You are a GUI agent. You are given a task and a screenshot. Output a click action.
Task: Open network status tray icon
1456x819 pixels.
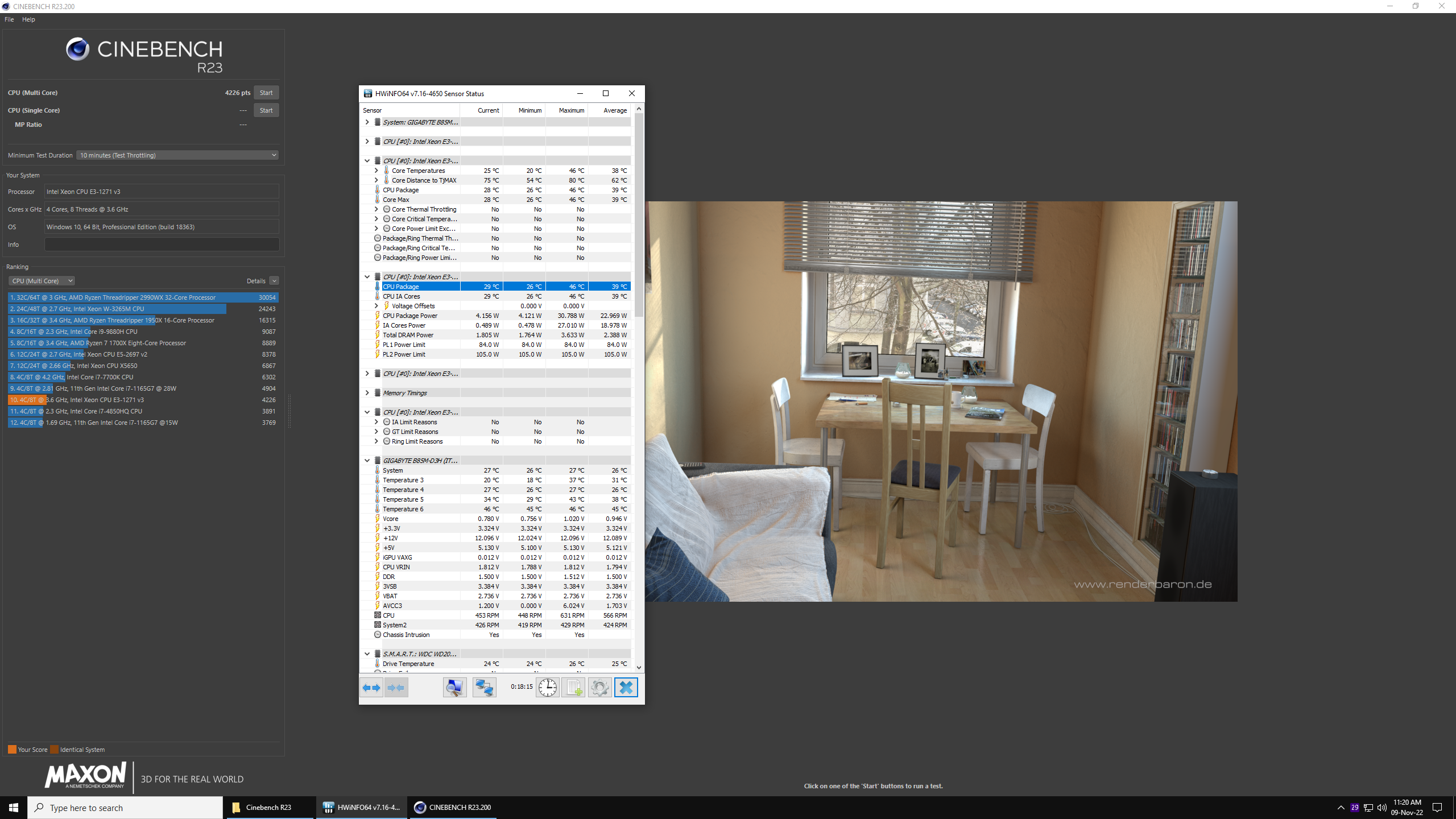(x=1368, y=808)
